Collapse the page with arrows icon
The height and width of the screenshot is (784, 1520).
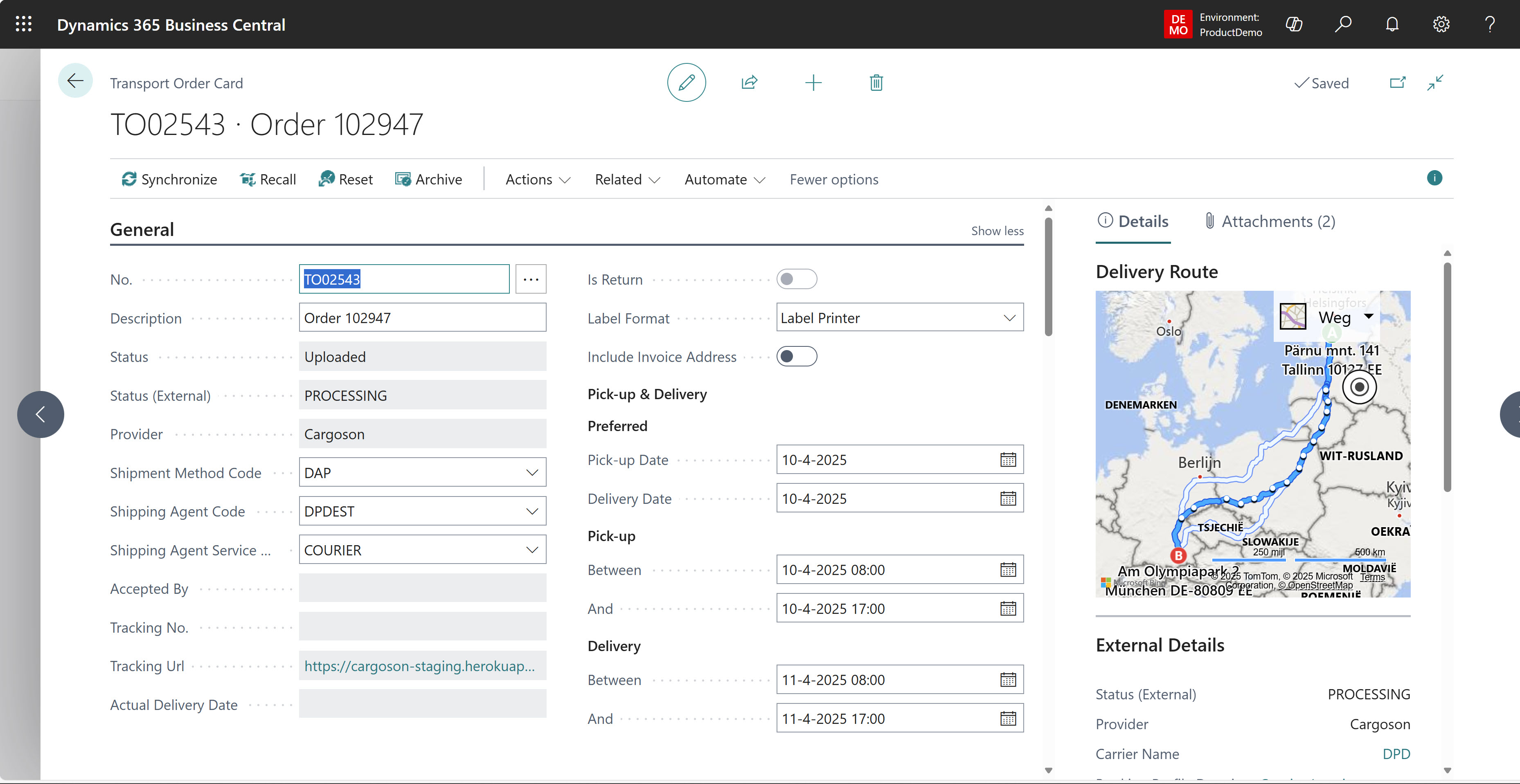[1435, 83]
